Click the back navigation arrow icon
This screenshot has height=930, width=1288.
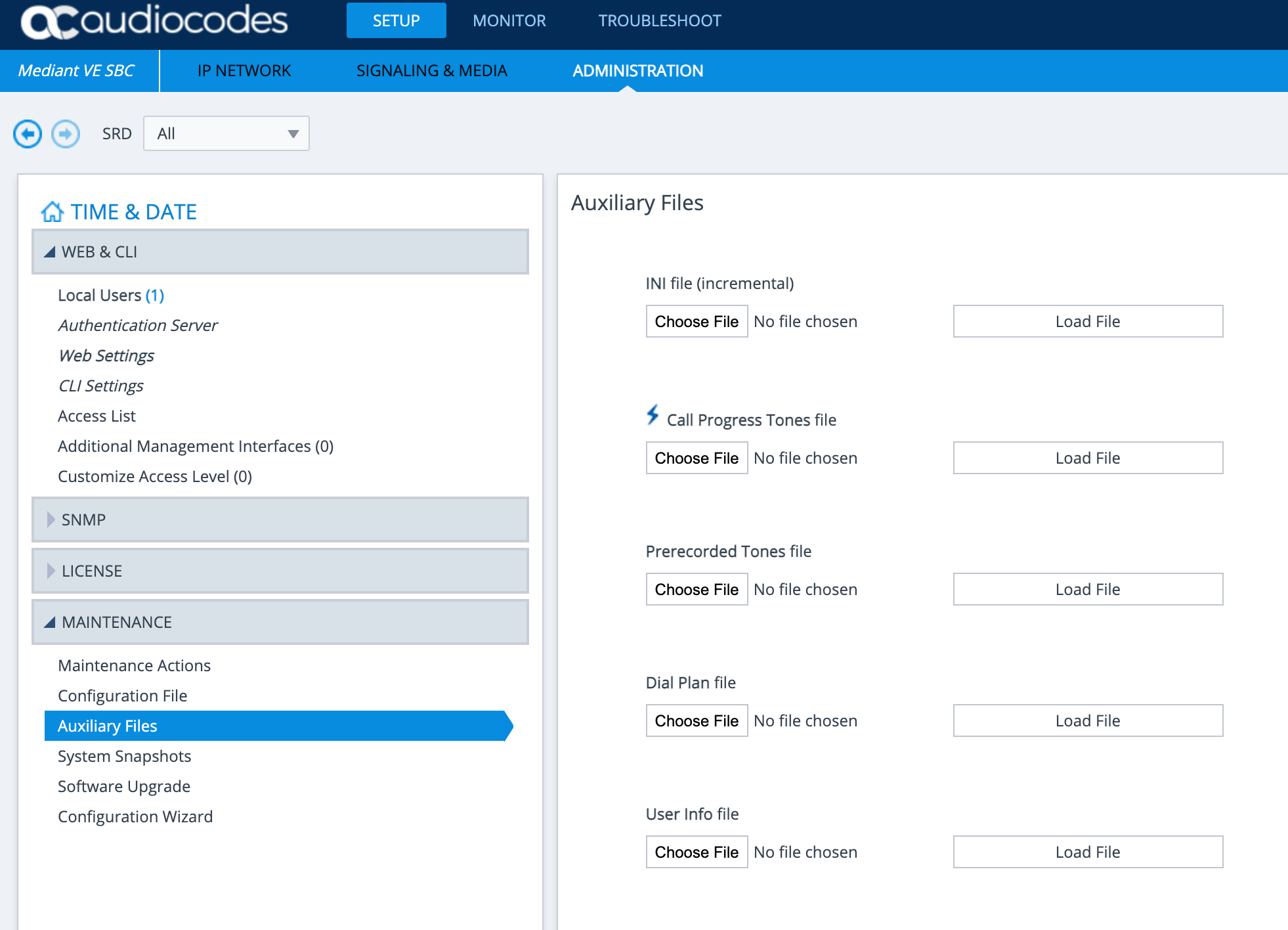click(x=28, y=134)
